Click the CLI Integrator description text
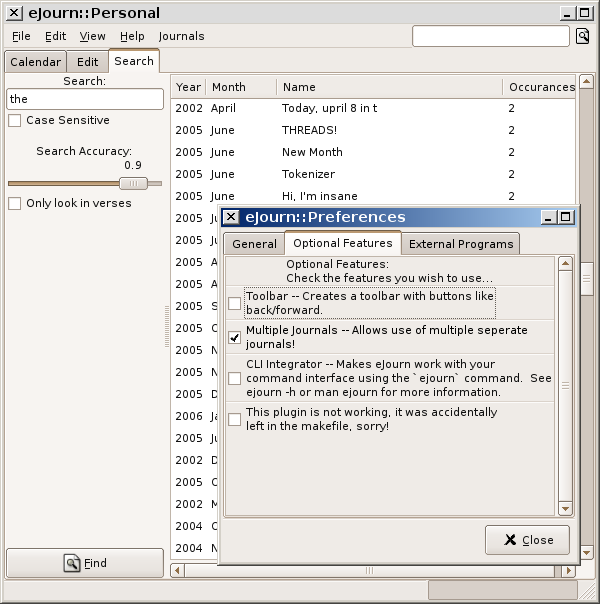This screenshot has height=604, width=600. point(399,378)
